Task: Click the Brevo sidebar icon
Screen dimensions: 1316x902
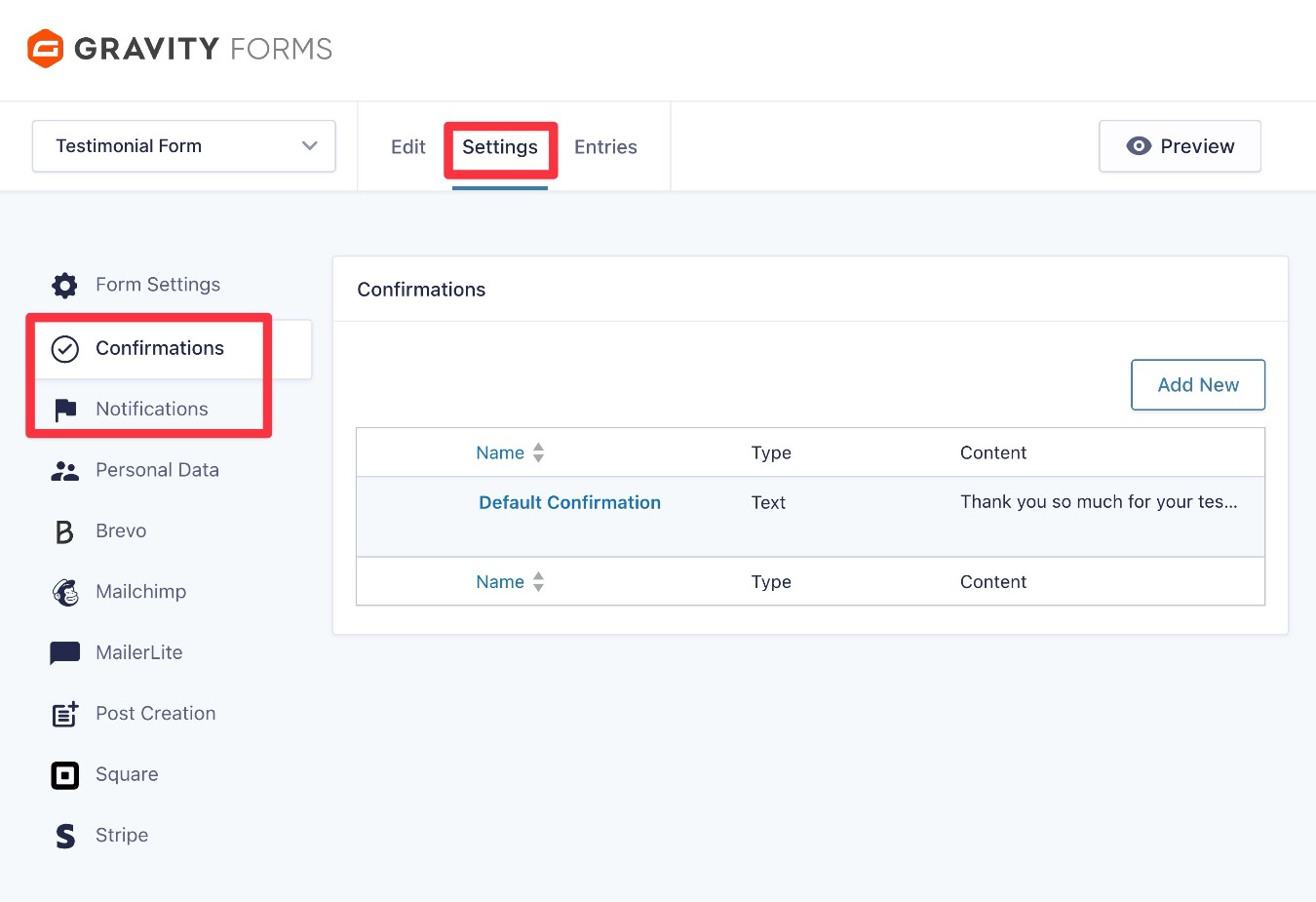Action: (x=64, y=530)
